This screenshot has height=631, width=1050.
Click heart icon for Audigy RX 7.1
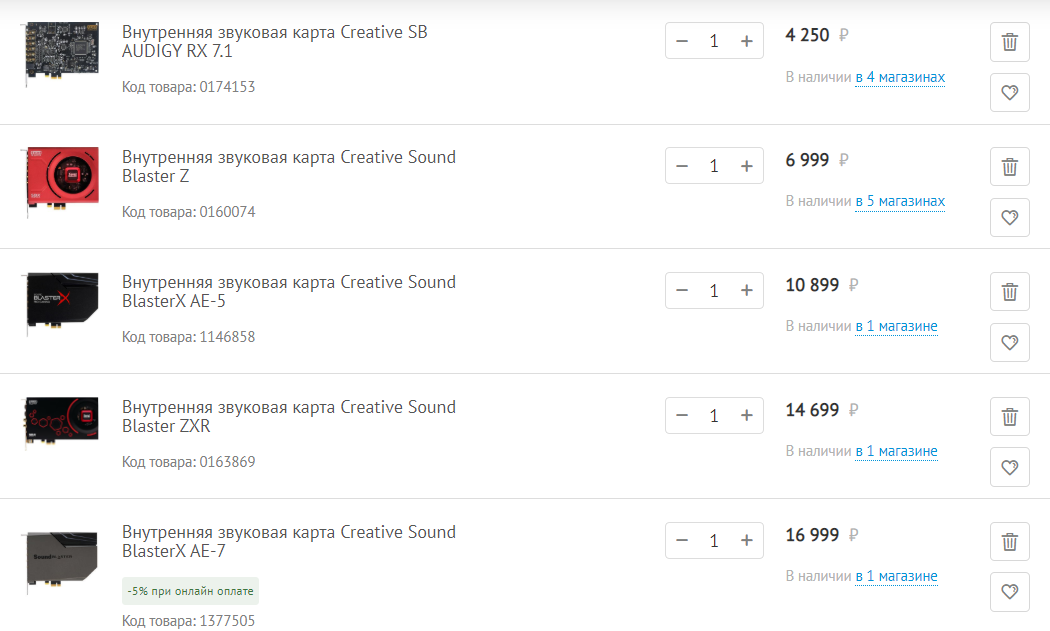tap(1009, 93)
